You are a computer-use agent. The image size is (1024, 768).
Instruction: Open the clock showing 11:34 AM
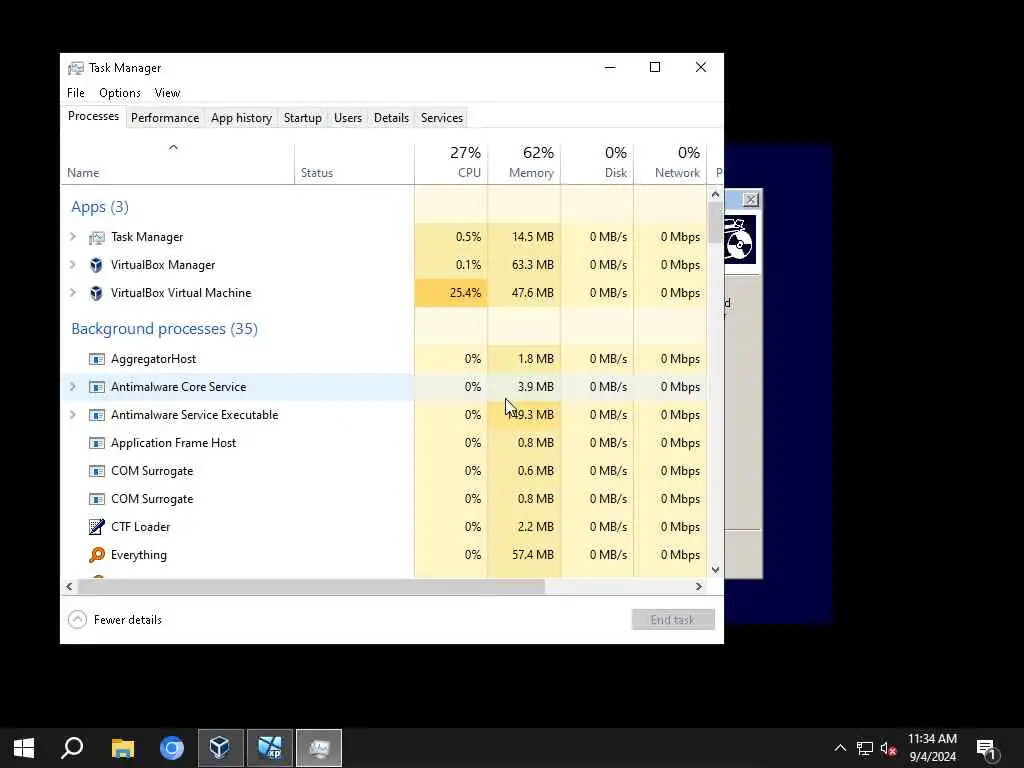pos(933,748)
